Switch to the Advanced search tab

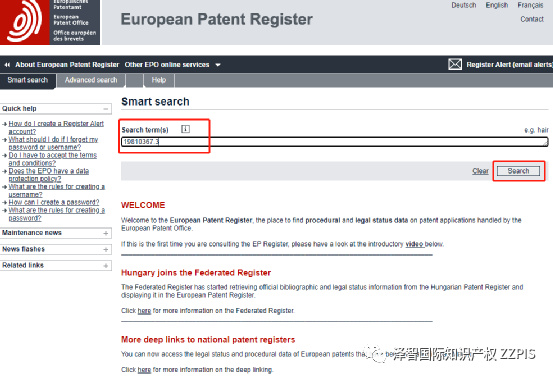91,80
